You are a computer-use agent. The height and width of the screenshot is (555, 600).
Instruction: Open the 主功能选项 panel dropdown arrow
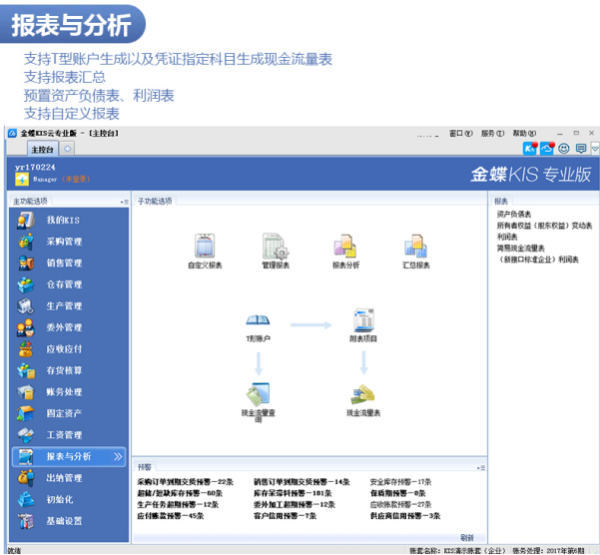tap(124, 202)
